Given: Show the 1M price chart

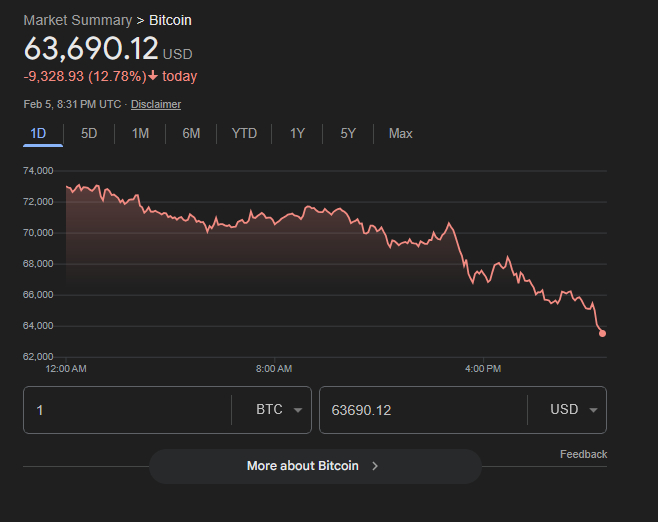Looking at the screenshot, I should 140,133.
